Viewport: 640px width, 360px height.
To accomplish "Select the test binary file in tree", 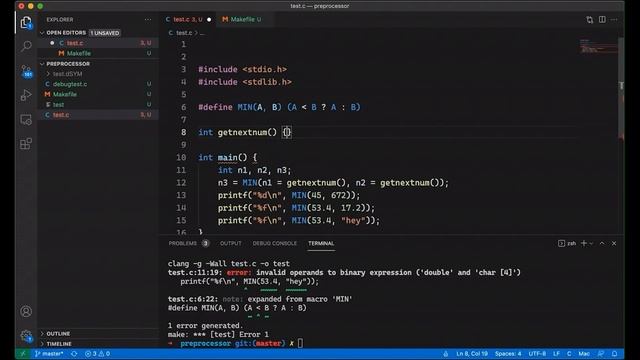I will tap(98, 104).
